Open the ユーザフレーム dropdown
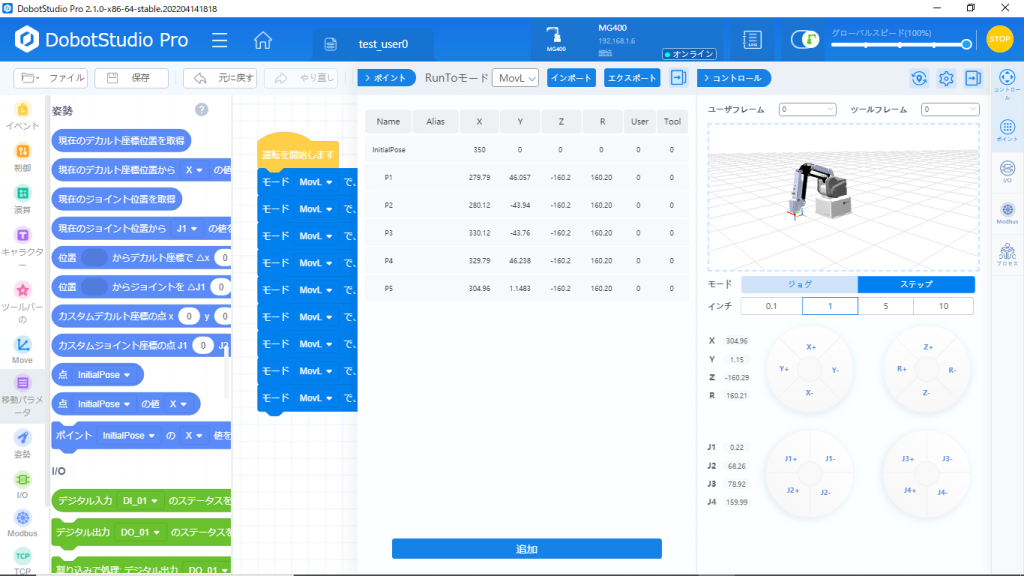This screenshot has height=576, width=1024. (x=807, y=109)
